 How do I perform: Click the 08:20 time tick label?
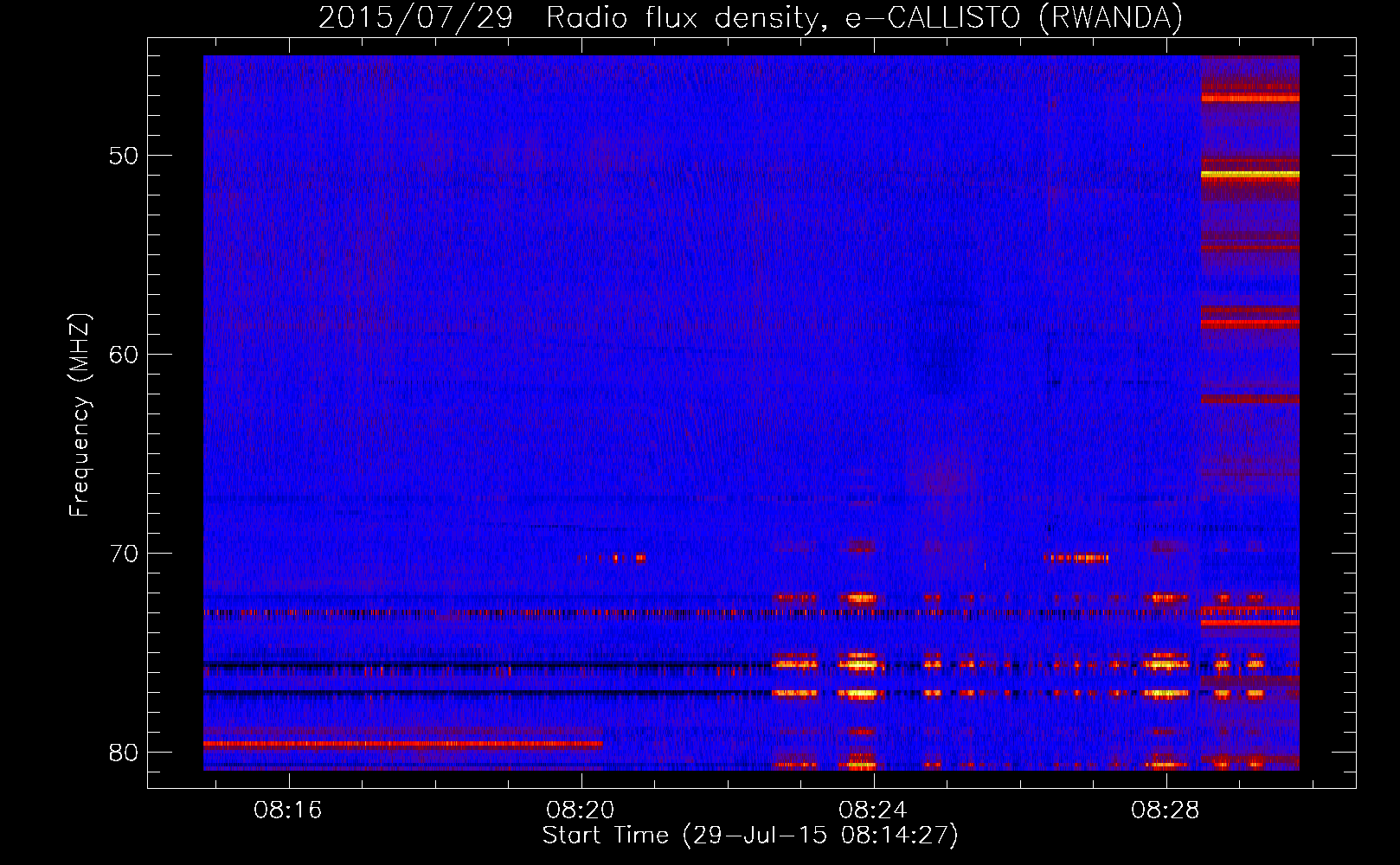click(x=581, y=810)
